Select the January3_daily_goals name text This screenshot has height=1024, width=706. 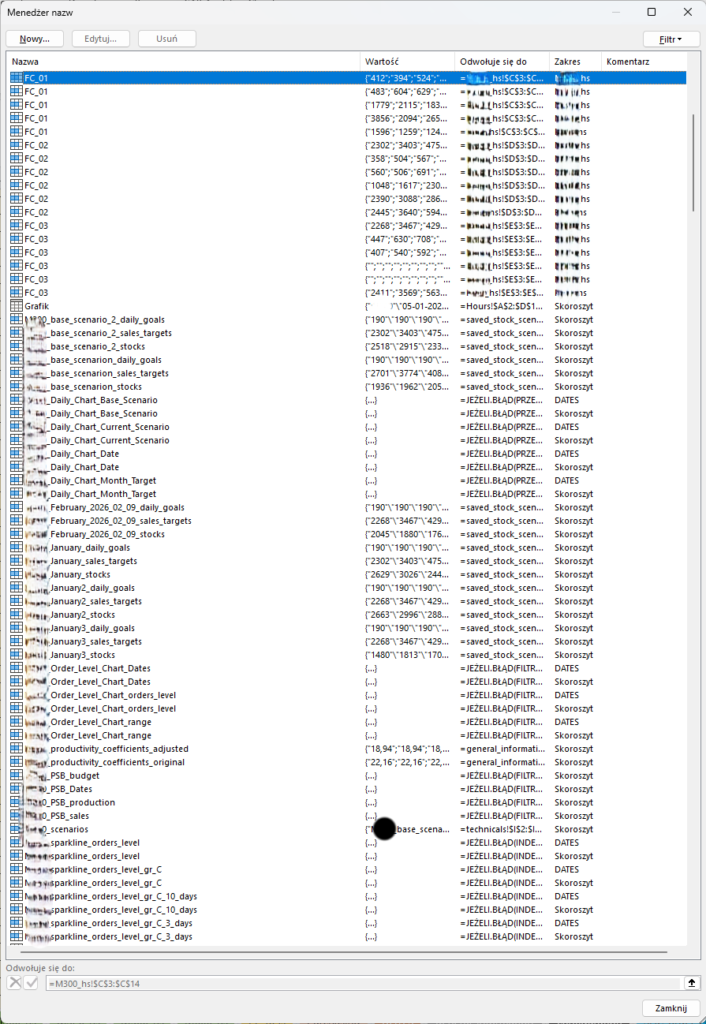(x=92, y=628)
